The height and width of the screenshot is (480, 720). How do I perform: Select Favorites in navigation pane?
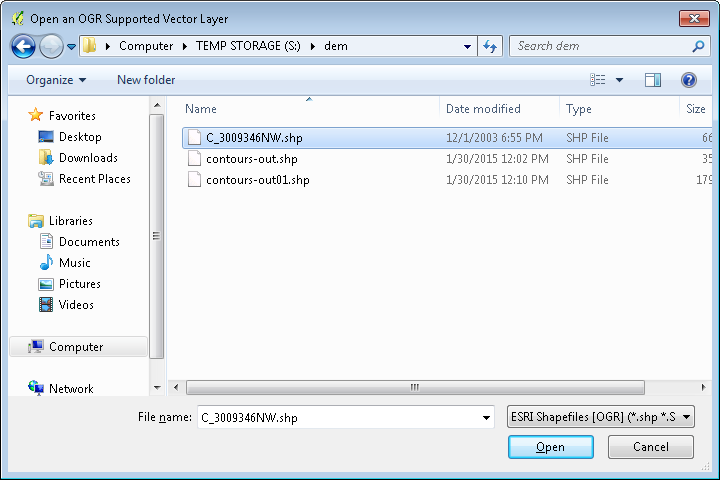click(x=72, y=115)
